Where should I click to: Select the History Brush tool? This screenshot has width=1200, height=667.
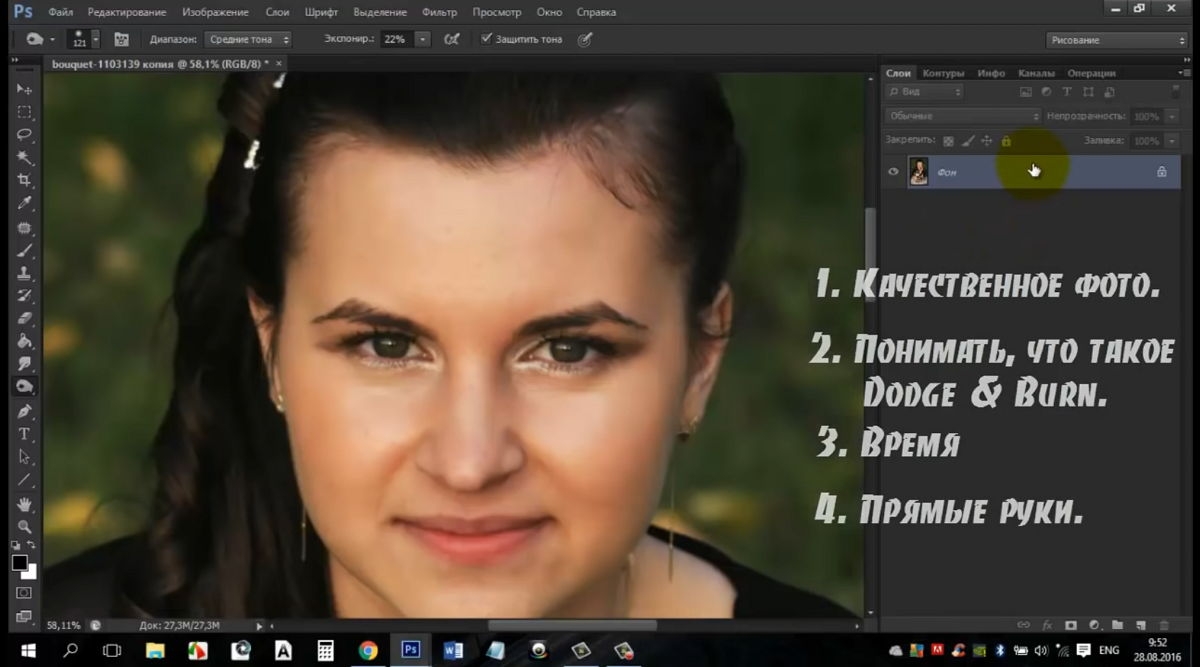pos(25,297)
